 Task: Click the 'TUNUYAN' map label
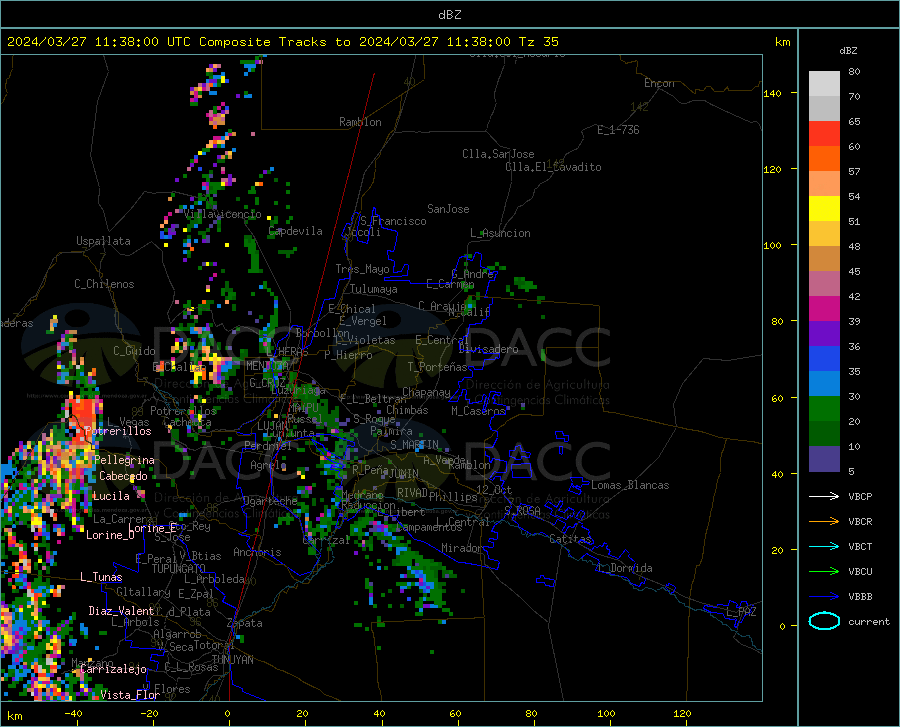[232, 660]
